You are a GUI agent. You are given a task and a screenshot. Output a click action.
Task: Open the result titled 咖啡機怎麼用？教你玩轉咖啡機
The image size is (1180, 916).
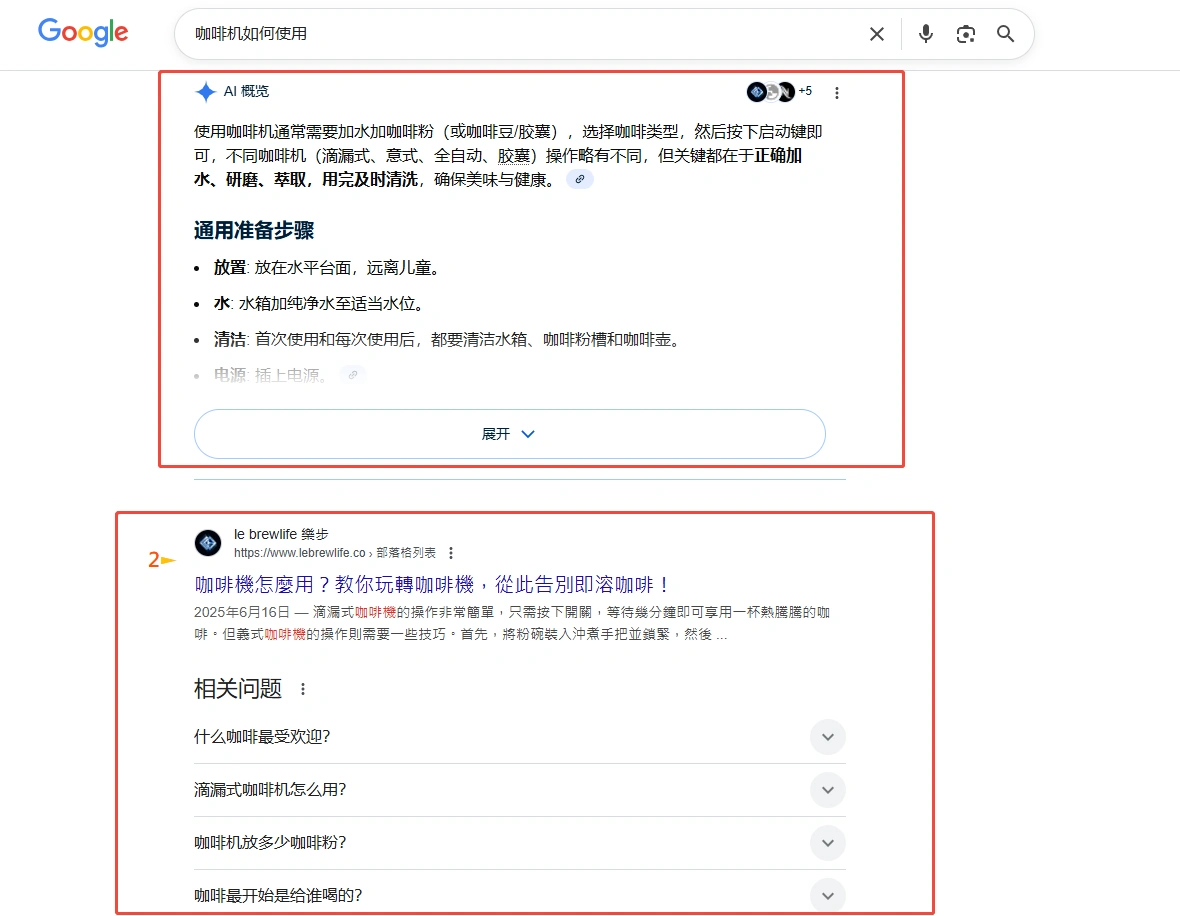(432, 585)
